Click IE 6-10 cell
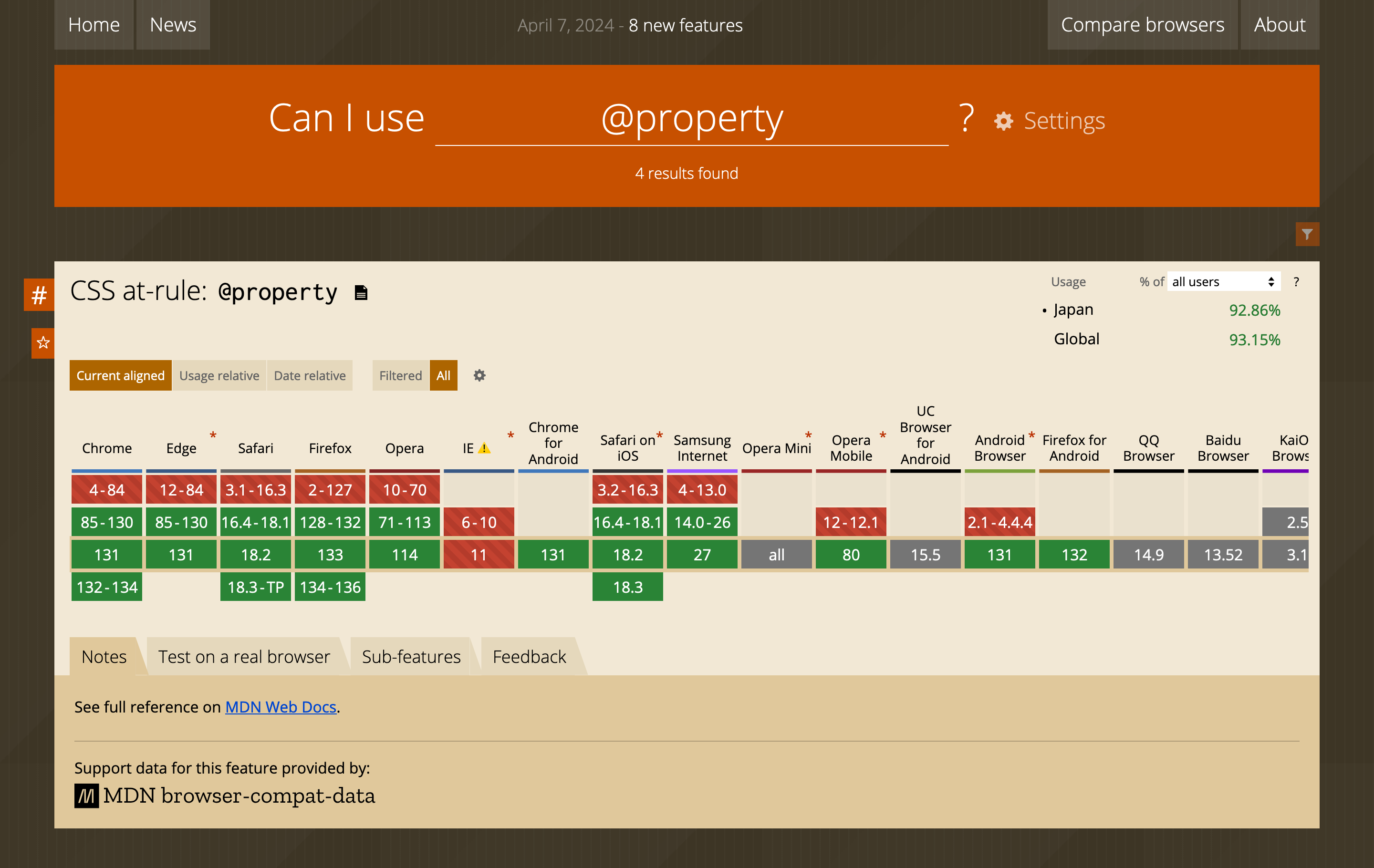Image resolution: width=1374 pixels, height=868 pixels. (479, 522)
